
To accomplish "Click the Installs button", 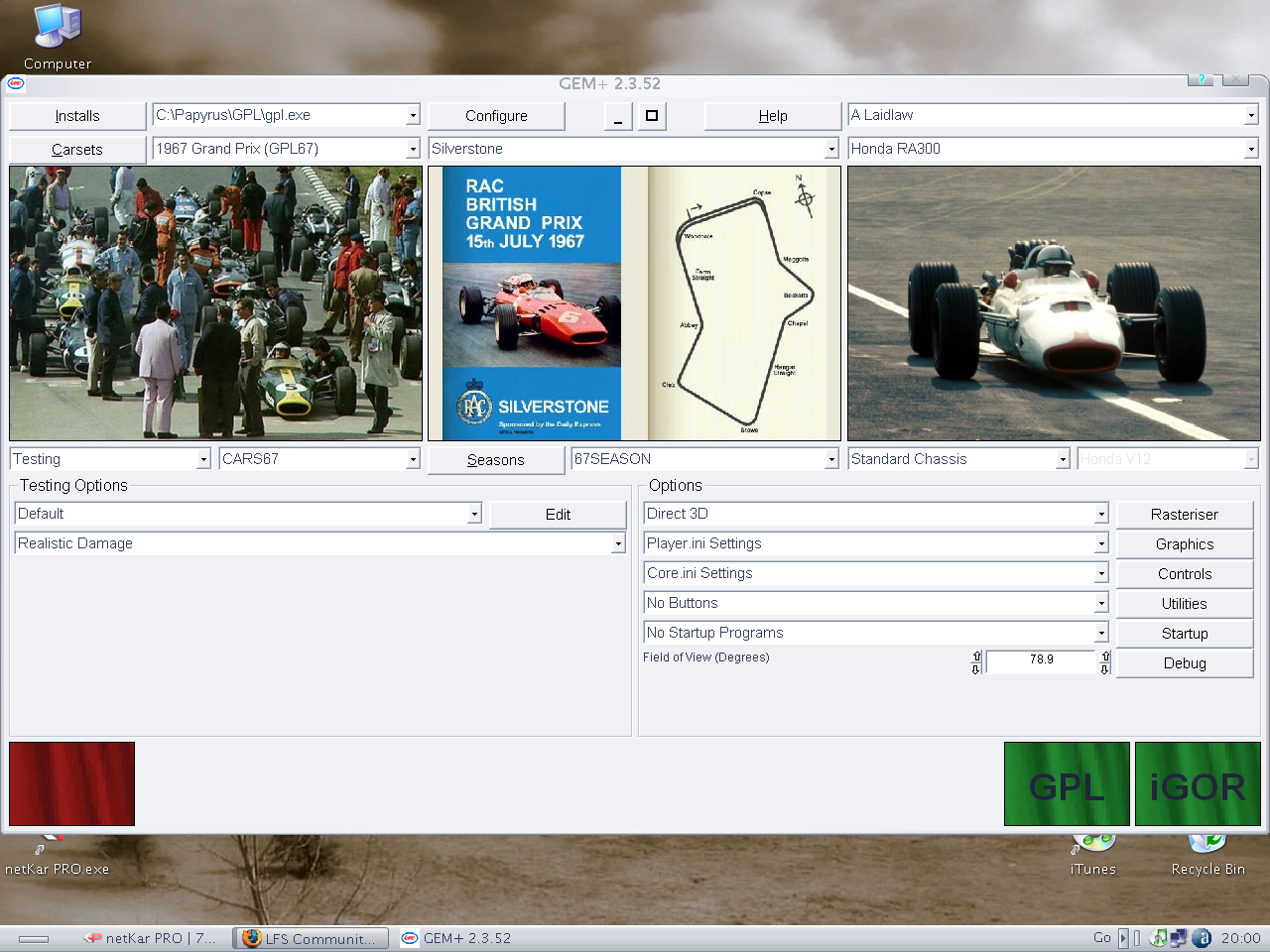I will coord(77,116).
